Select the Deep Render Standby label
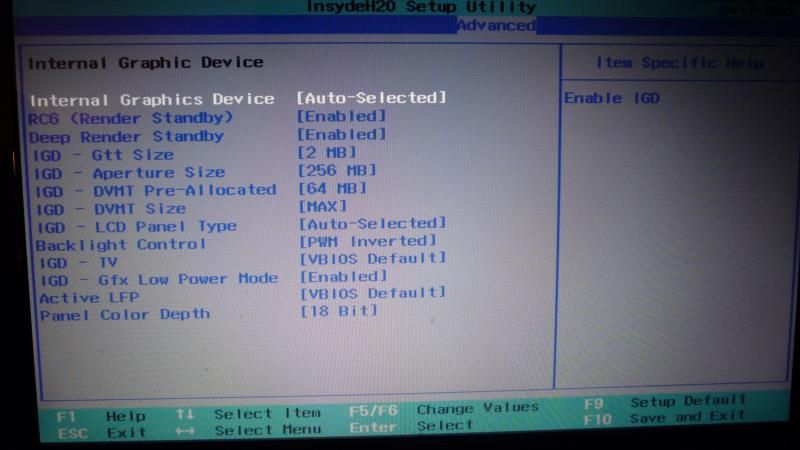 click(x=127, y=137)
